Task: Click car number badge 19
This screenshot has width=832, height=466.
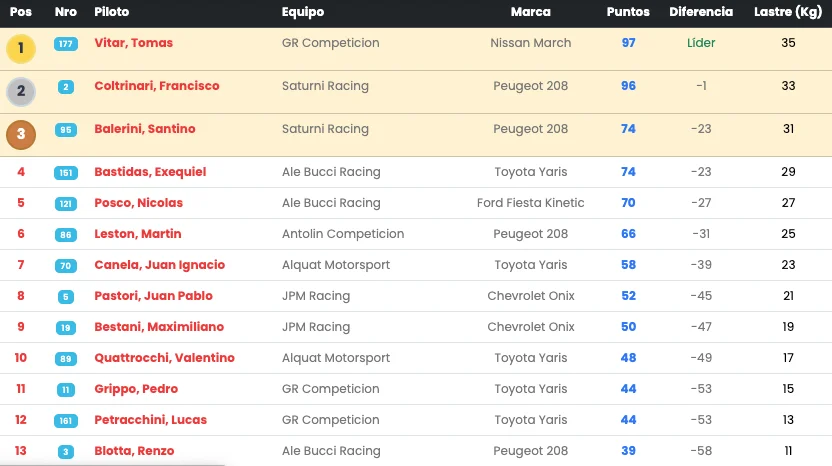Action: point(66,328)
